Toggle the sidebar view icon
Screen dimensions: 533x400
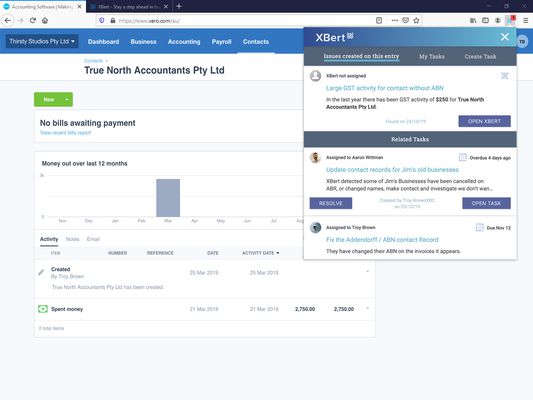click(x=485, y=20)
